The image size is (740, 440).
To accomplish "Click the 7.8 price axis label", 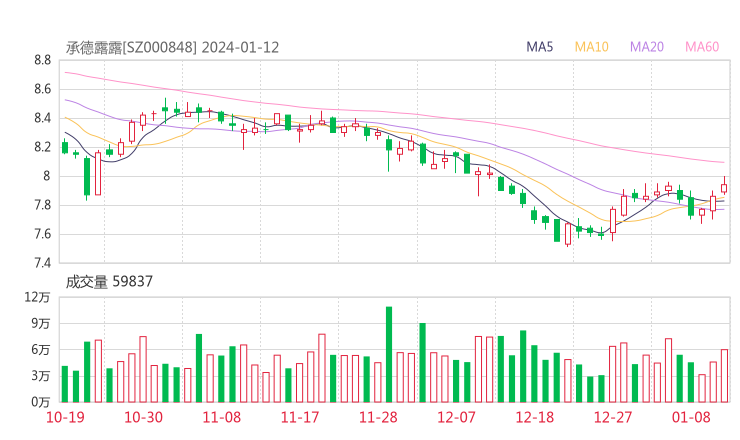I will coord(42,205).
